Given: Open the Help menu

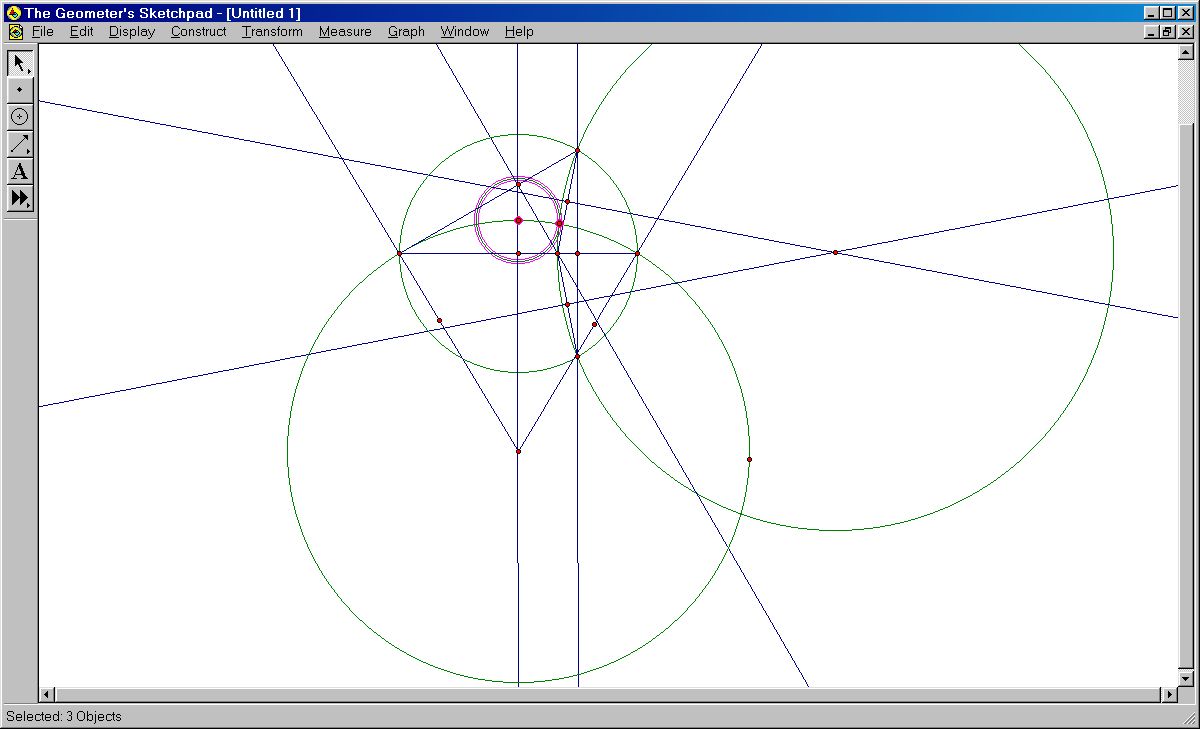Looking at the screenshot, I should 519,32.
